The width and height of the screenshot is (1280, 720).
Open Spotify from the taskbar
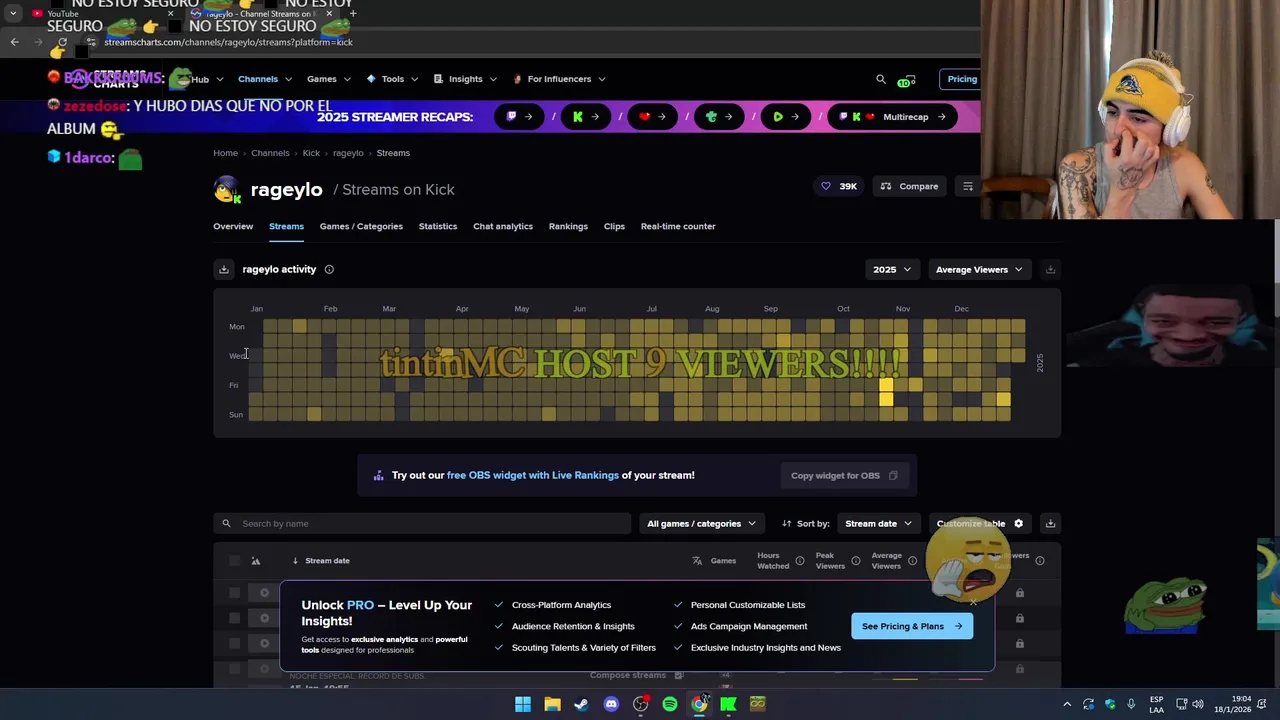coord(670,704)
